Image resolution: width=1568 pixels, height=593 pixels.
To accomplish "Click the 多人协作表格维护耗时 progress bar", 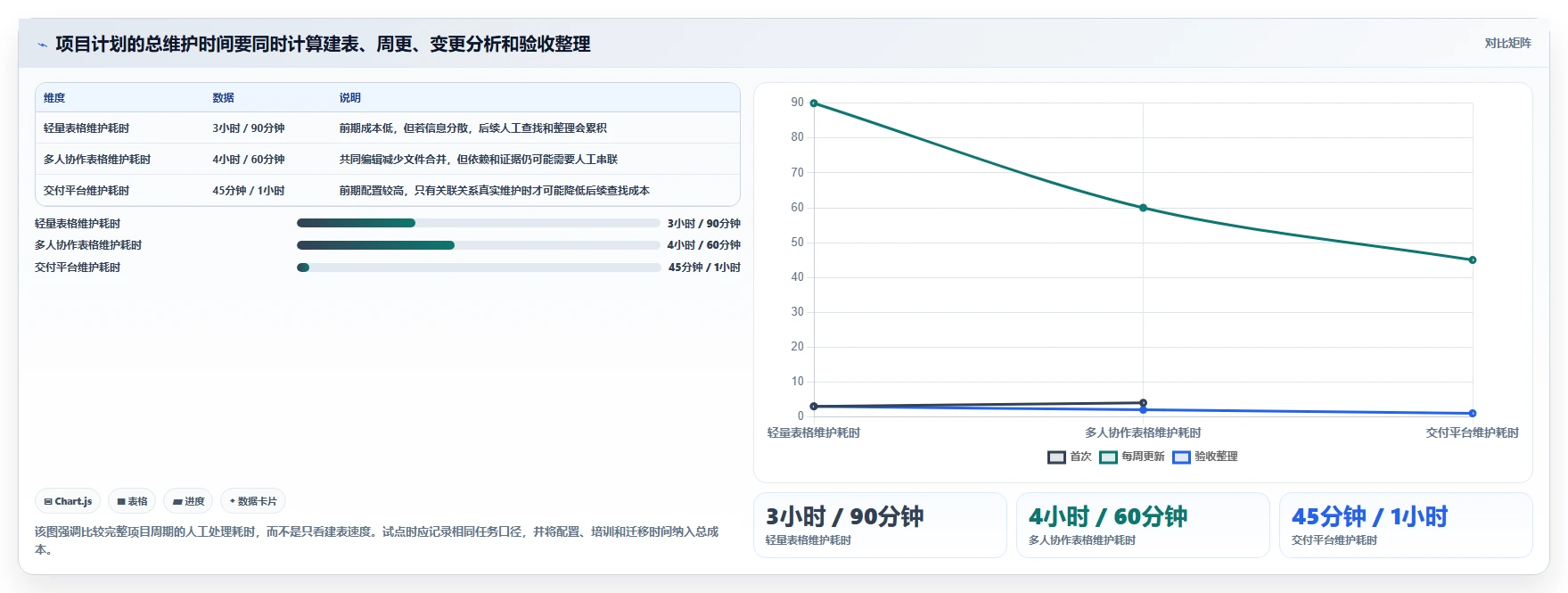I will pyautogui.click(x=478, y=245).
